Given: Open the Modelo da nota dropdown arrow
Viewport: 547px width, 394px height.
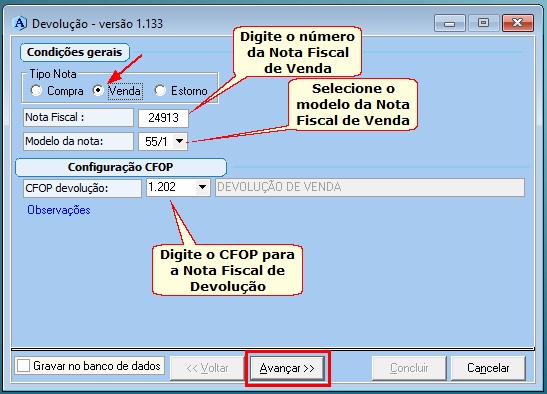Looking at the screenshot, I should point(179,141).
